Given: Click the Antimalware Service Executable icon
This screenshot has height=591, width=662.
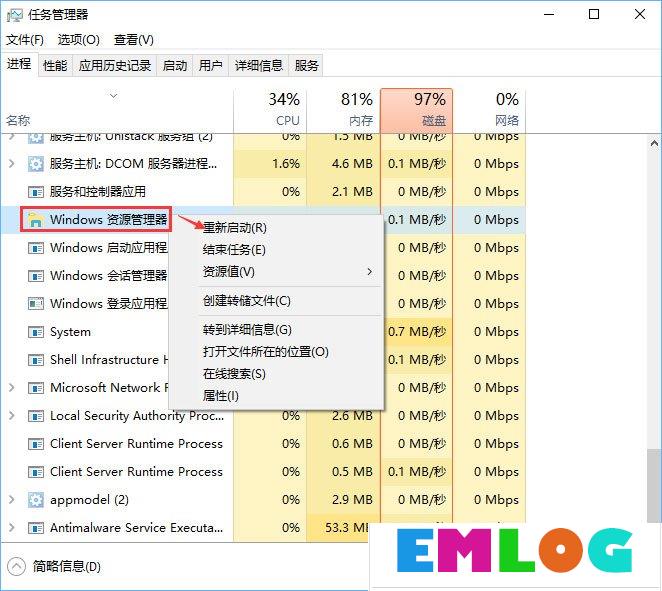Looking at the screenshot, I should 35,528.
